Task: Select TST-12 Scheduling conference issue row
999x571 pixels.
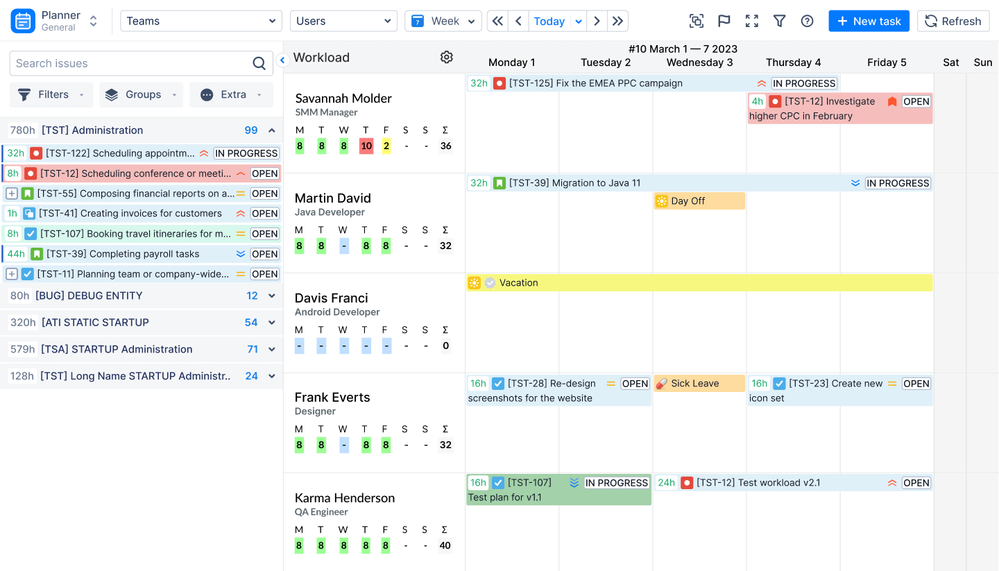Action: click(x=141, y=173)
